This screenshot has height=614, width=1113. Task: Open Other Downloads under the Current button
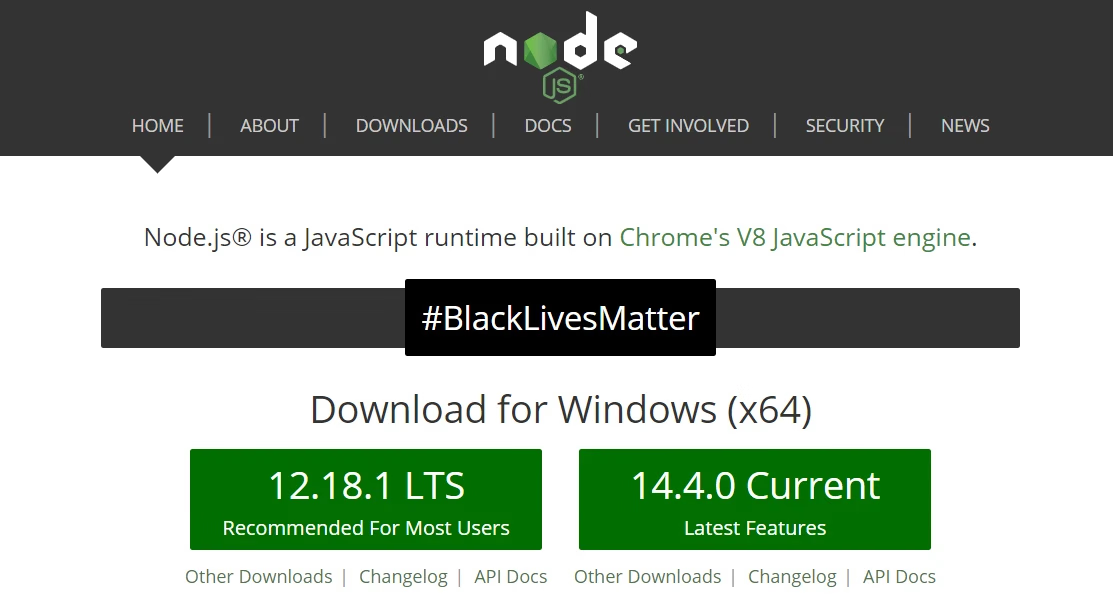[x=647, y=576]
